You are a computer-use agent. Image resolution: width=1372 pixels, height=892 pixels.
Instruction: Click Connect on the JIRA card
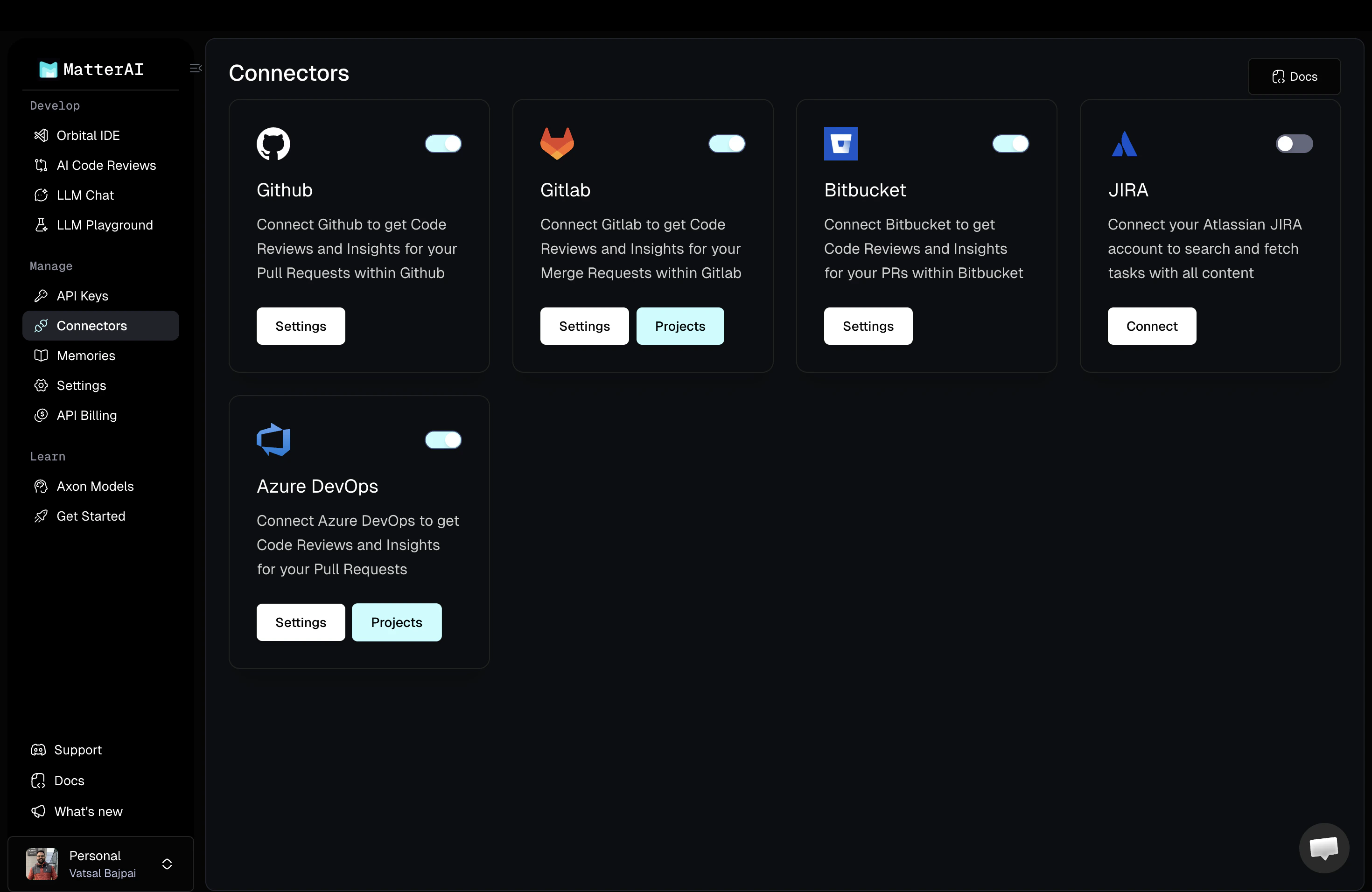click(1151, 326)
